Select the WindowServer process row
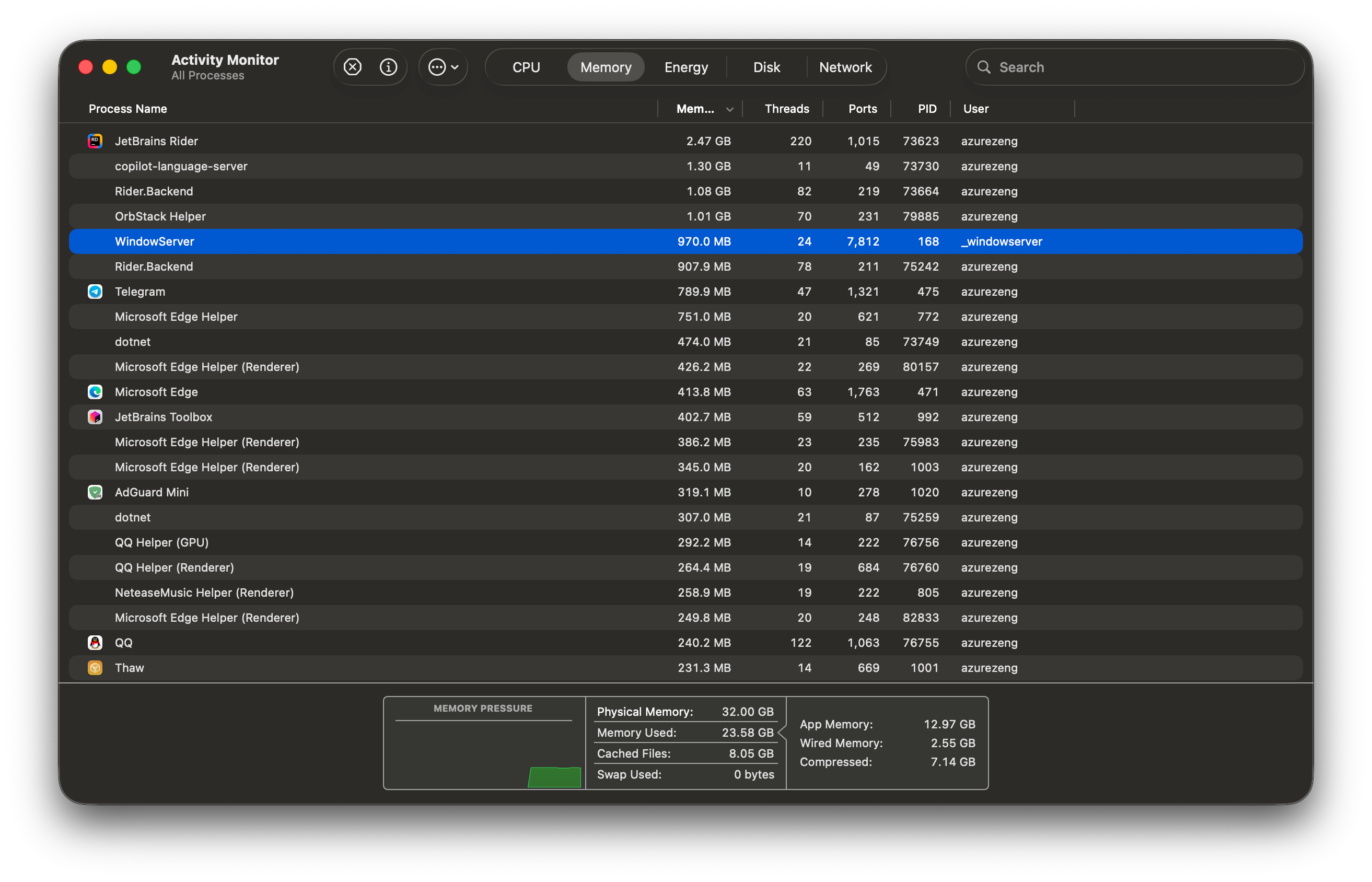Screen dimensions: 1372x882 click(x=686, y=242)
